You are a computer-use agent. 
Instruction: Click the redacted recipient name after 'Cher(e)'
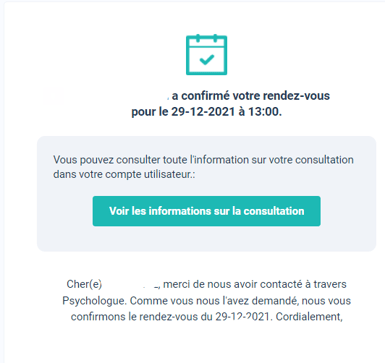(131, 284)
